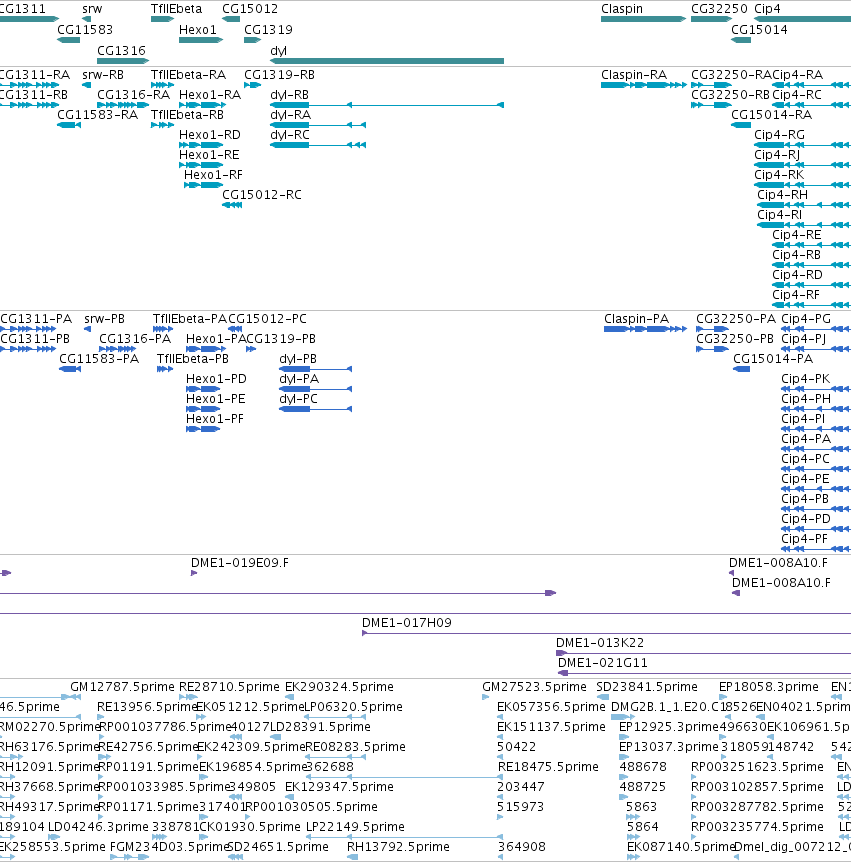Screen dimensions: 851x862
Task: Select the dyl-RC transcript label
Action: [290, 135]
